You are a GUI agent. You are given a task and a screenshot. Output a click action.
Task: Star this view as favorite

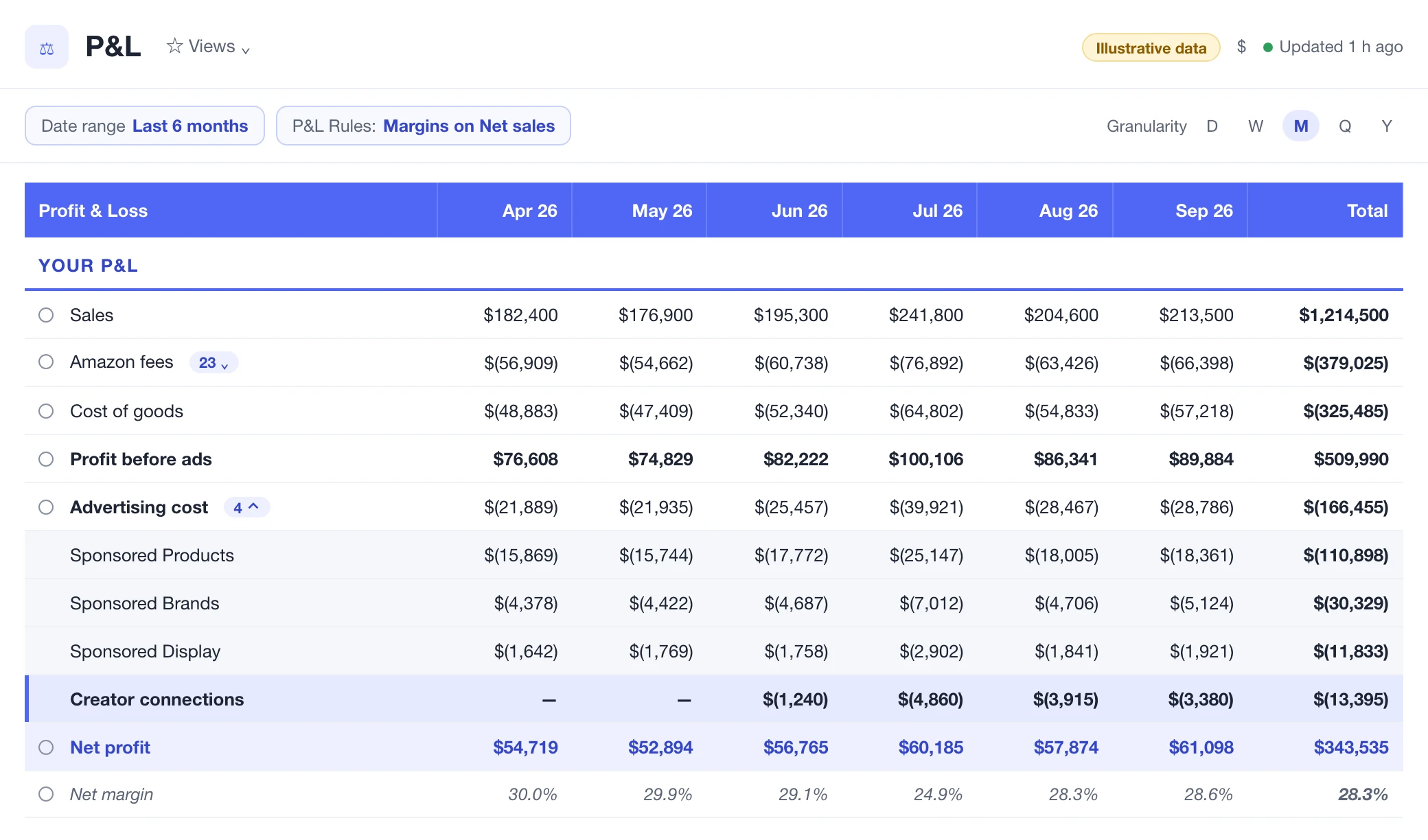coord(174,46)
